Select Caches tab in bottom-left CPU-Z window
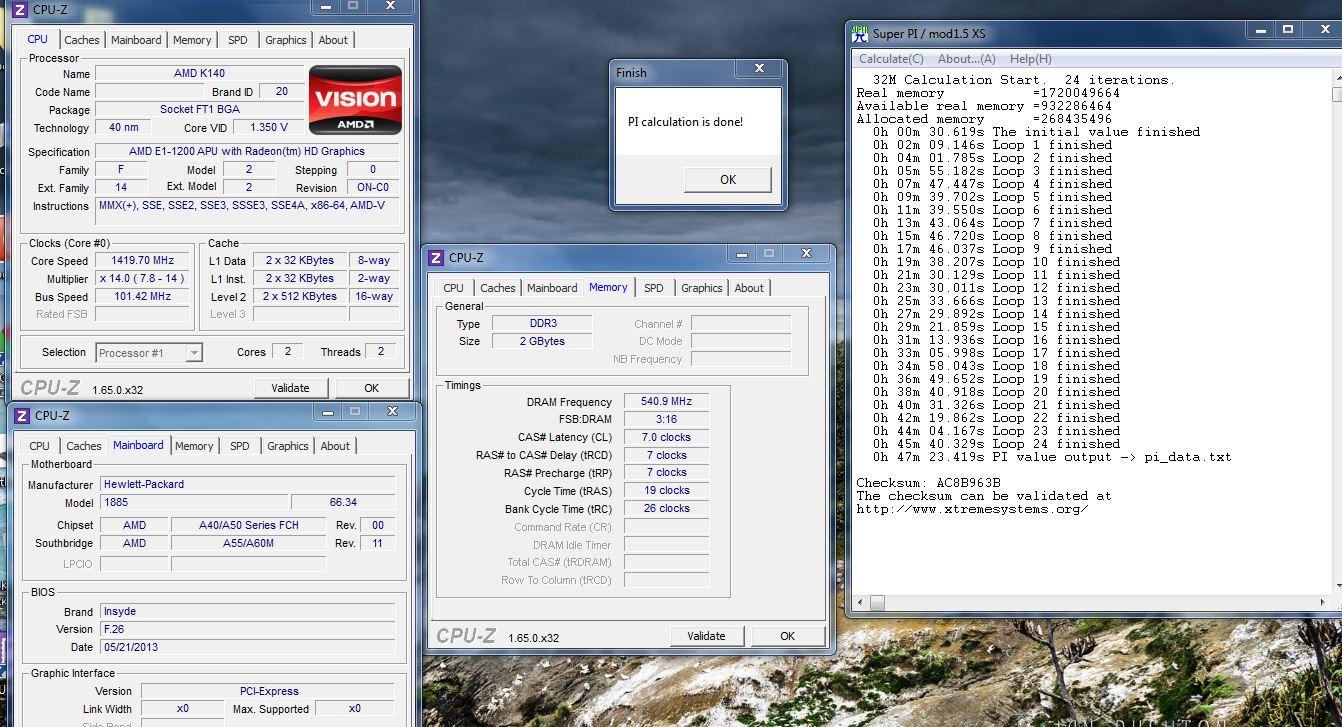 coord(84,446)
